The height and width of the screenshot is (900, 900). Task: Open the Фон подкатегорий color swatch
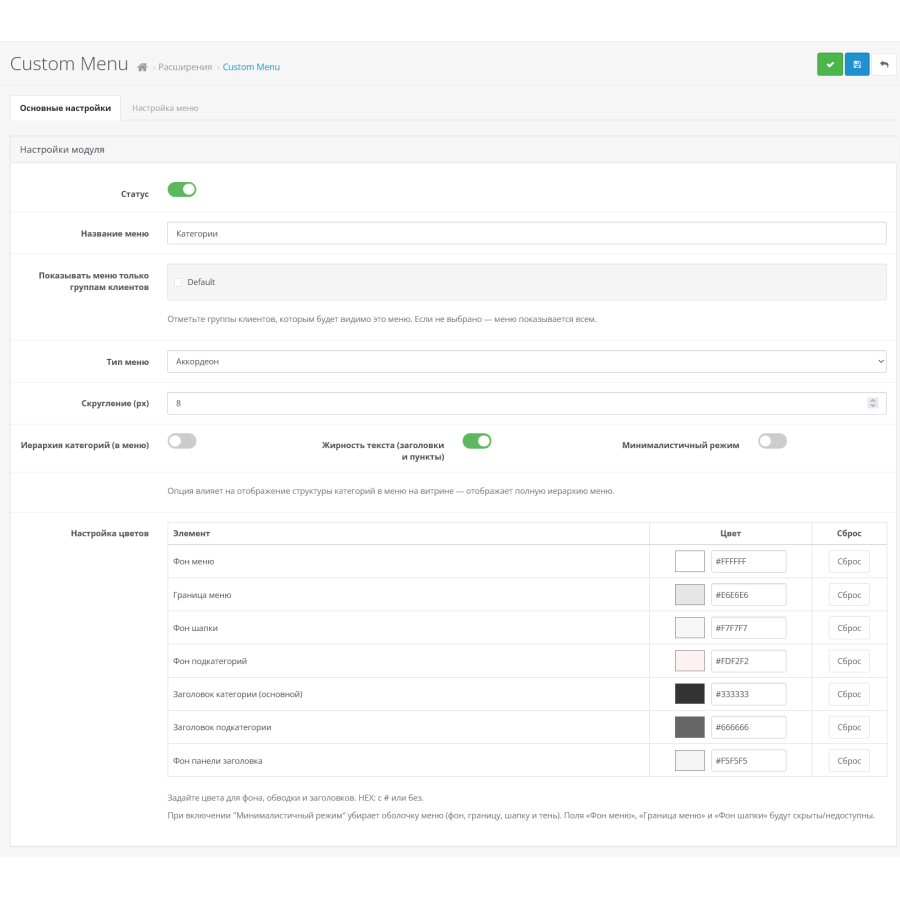click(x=689, y=661)
